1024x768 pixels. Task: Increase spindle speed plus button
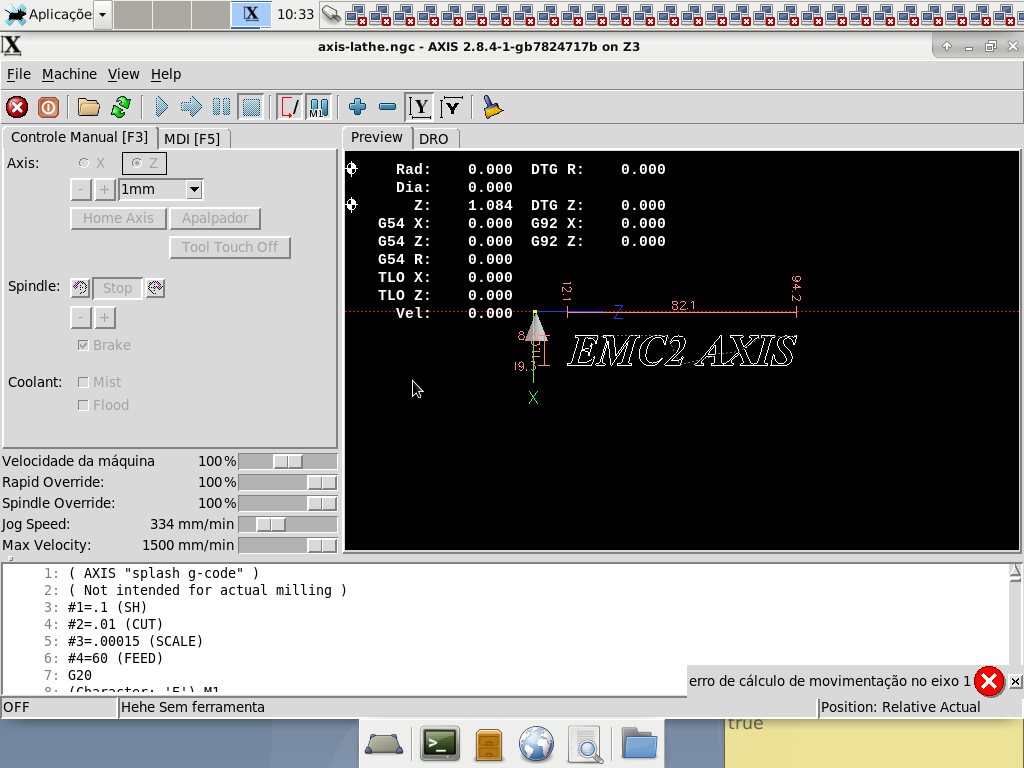[104, 317]
